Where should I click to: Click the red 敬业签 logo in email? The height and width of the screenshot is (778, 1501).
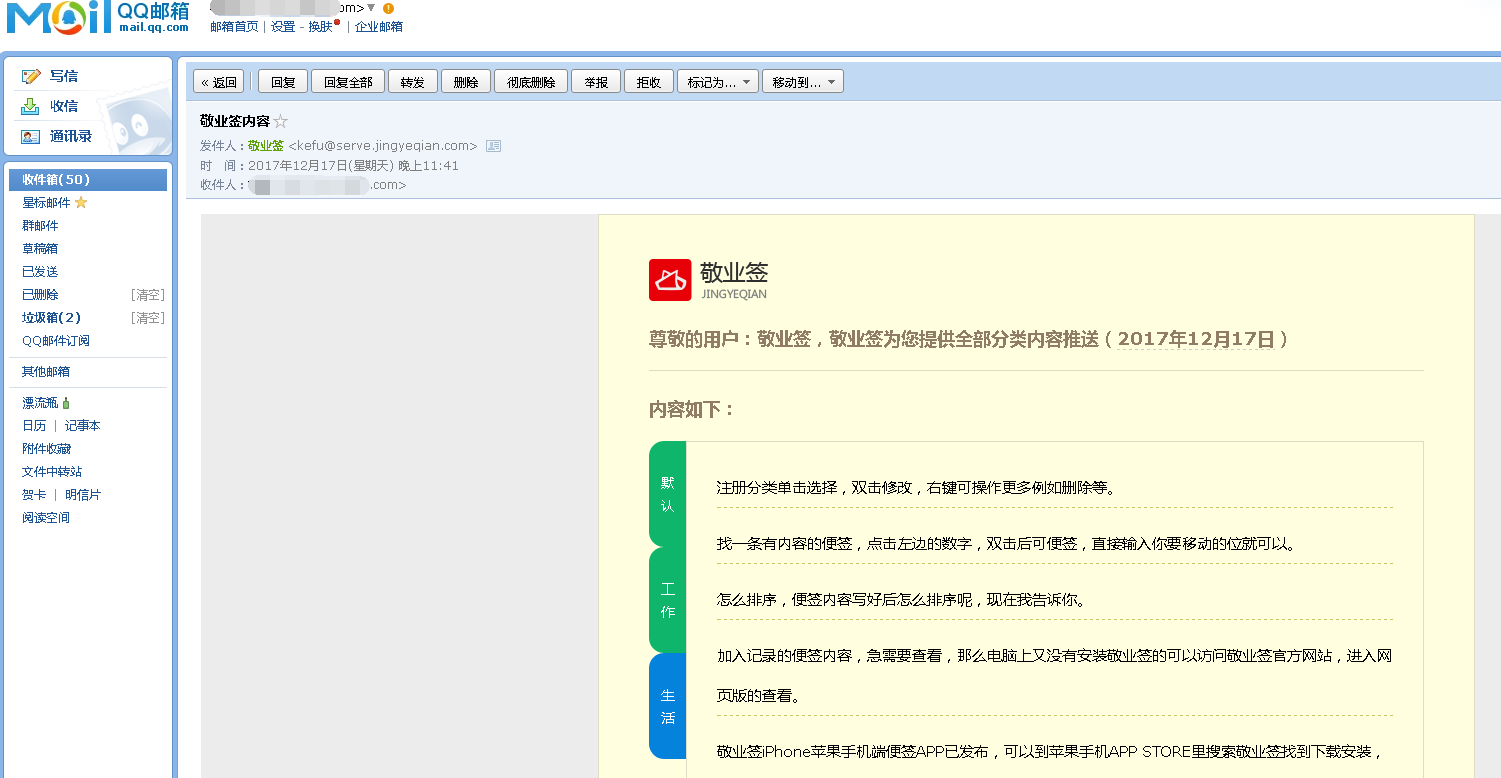coord(670,279)
